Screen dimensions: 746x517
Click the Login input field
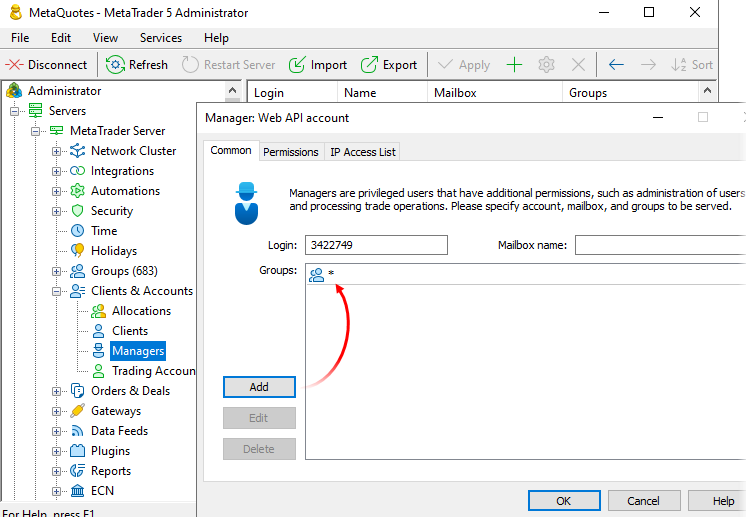click(376, 245)
